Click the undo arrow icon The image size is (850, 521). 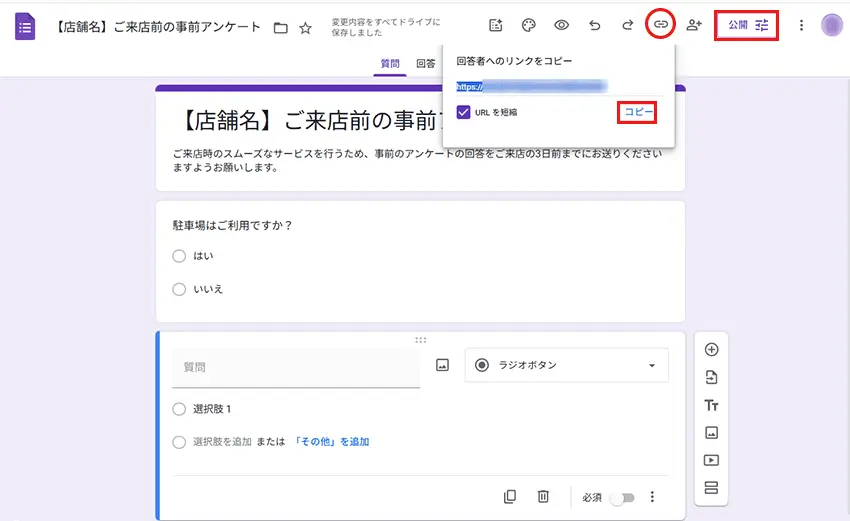(x=595, y=25)
